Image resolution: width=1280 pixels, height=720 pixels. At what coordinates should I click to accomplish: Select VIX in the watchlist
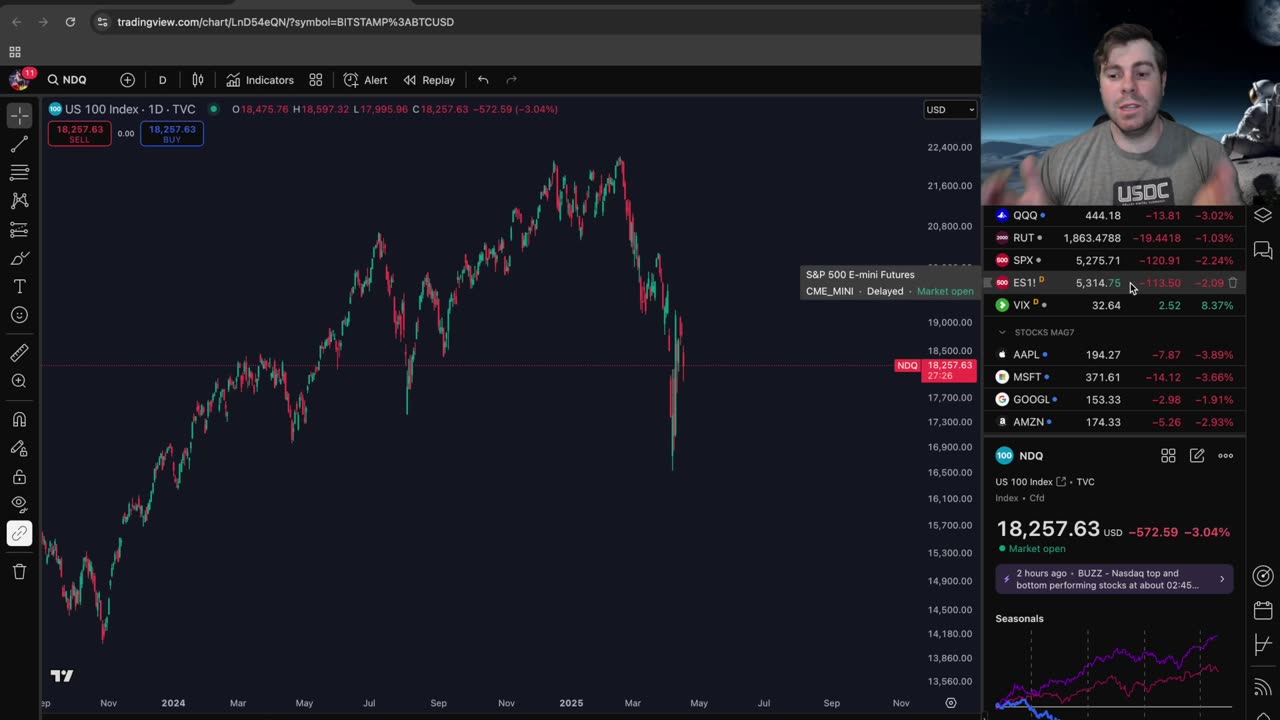[1115, 305]
